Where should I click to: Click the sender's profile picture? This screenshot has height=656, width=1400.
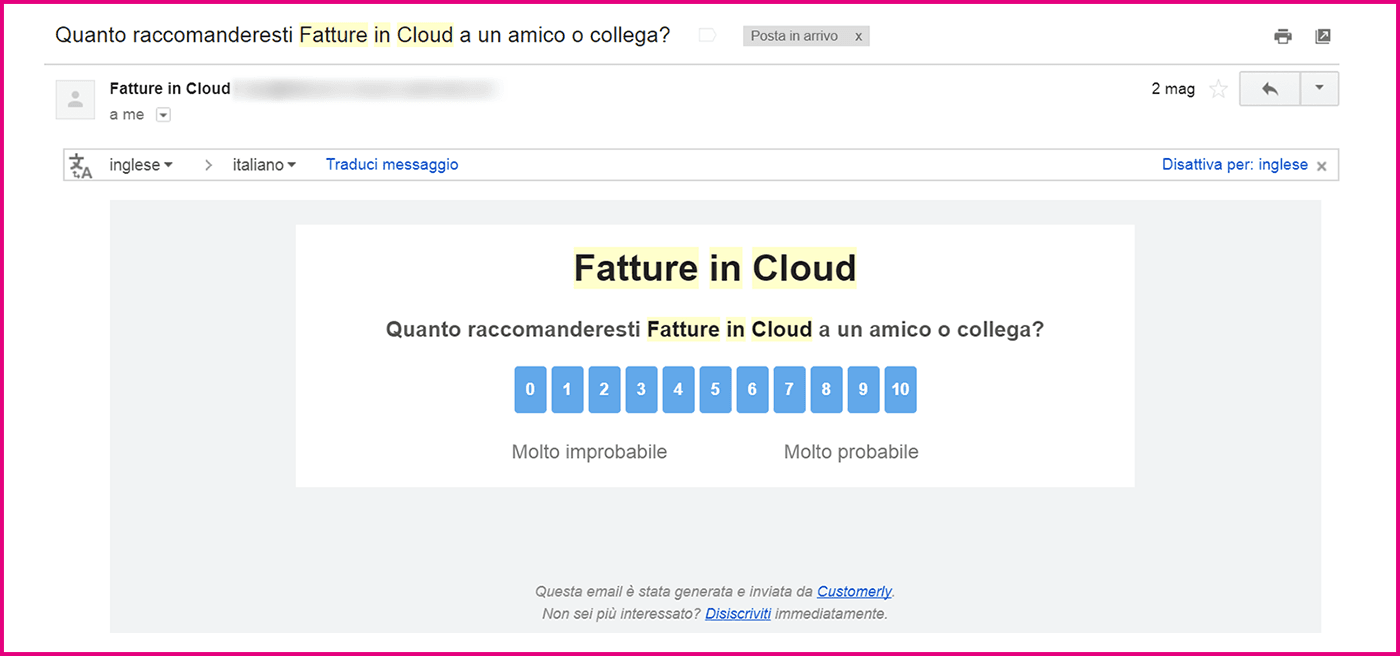[75, 99]
